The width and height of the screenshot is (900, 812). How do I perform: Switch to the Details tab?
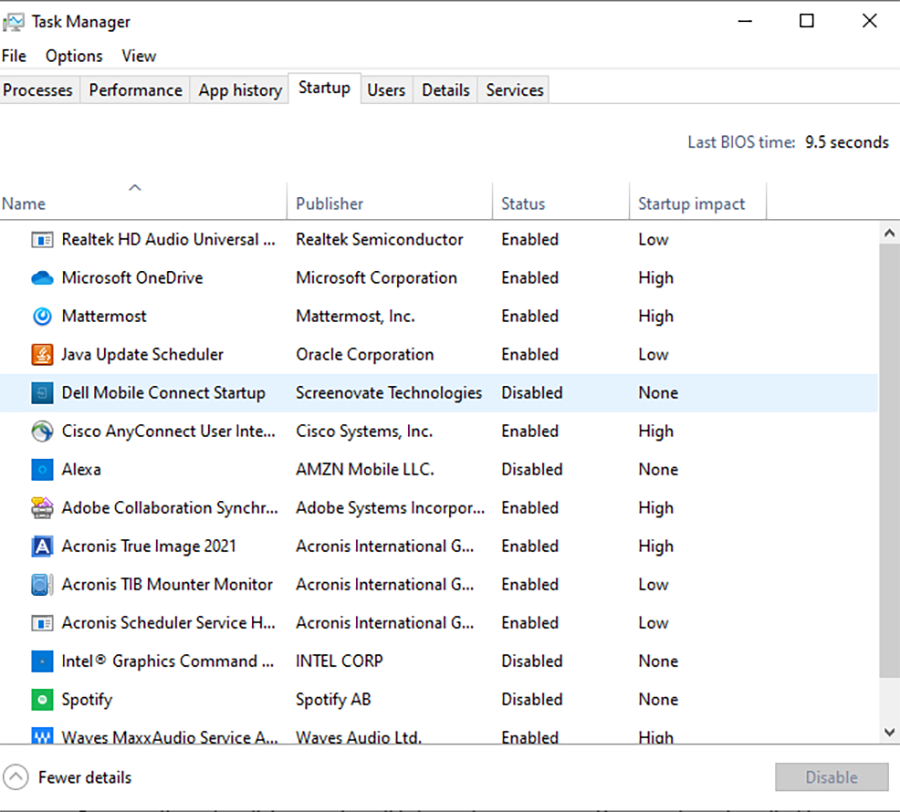click(x=445, y=90)
